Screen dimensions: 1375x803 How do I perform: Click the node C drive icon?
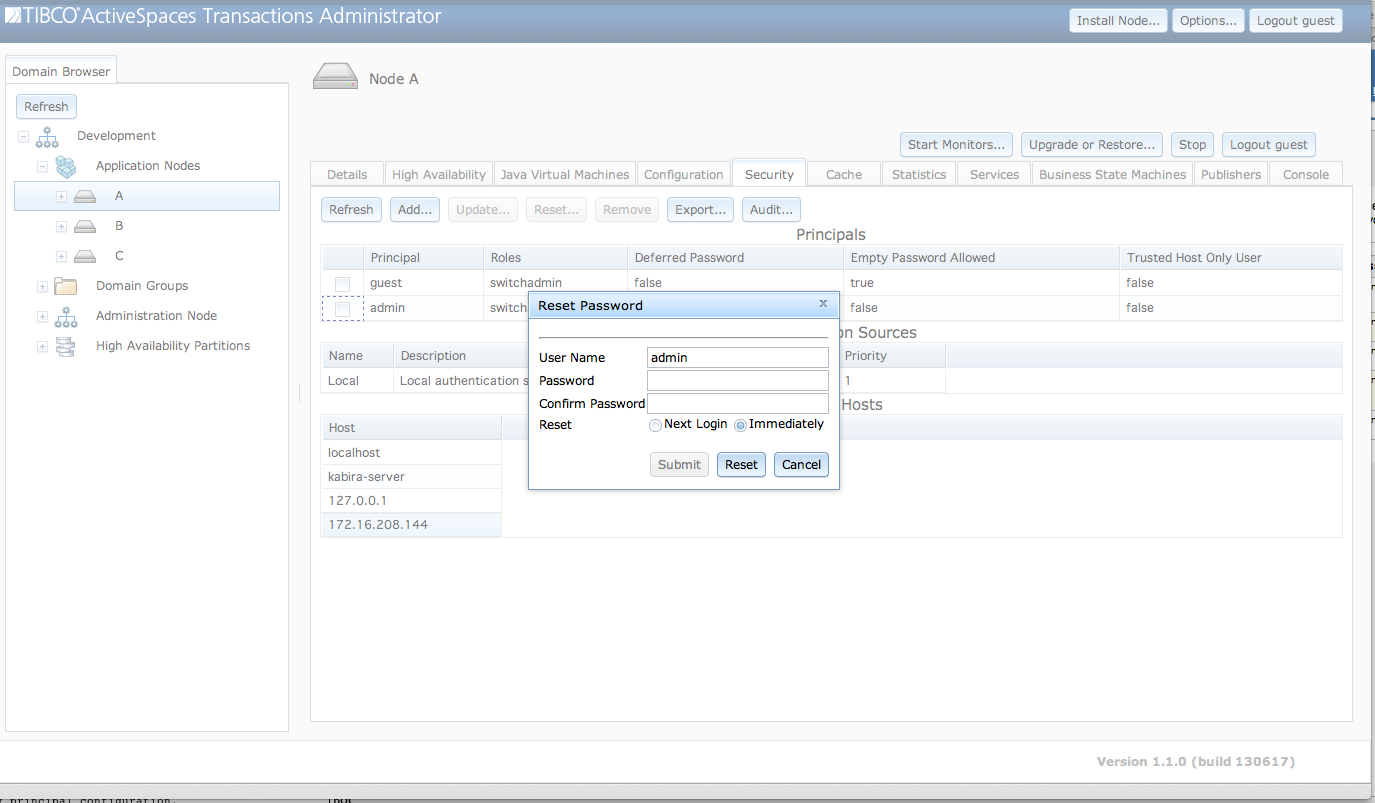[85, 257]
